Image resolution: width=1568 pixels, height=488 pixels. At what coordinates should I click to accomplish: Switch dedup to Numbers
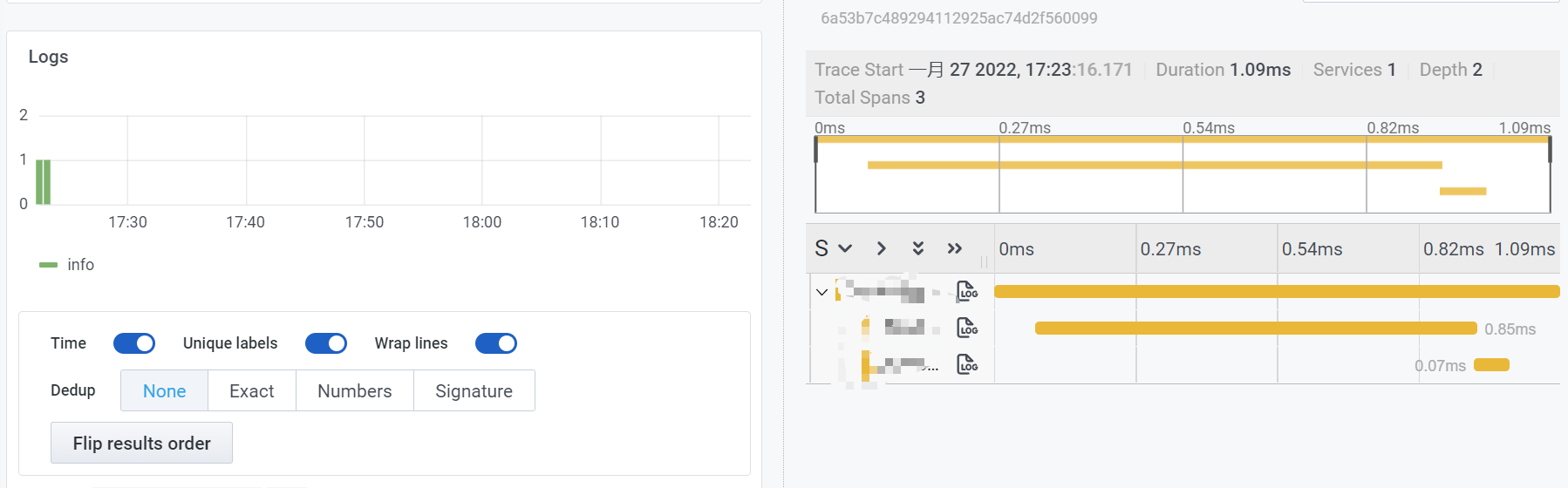354,391
